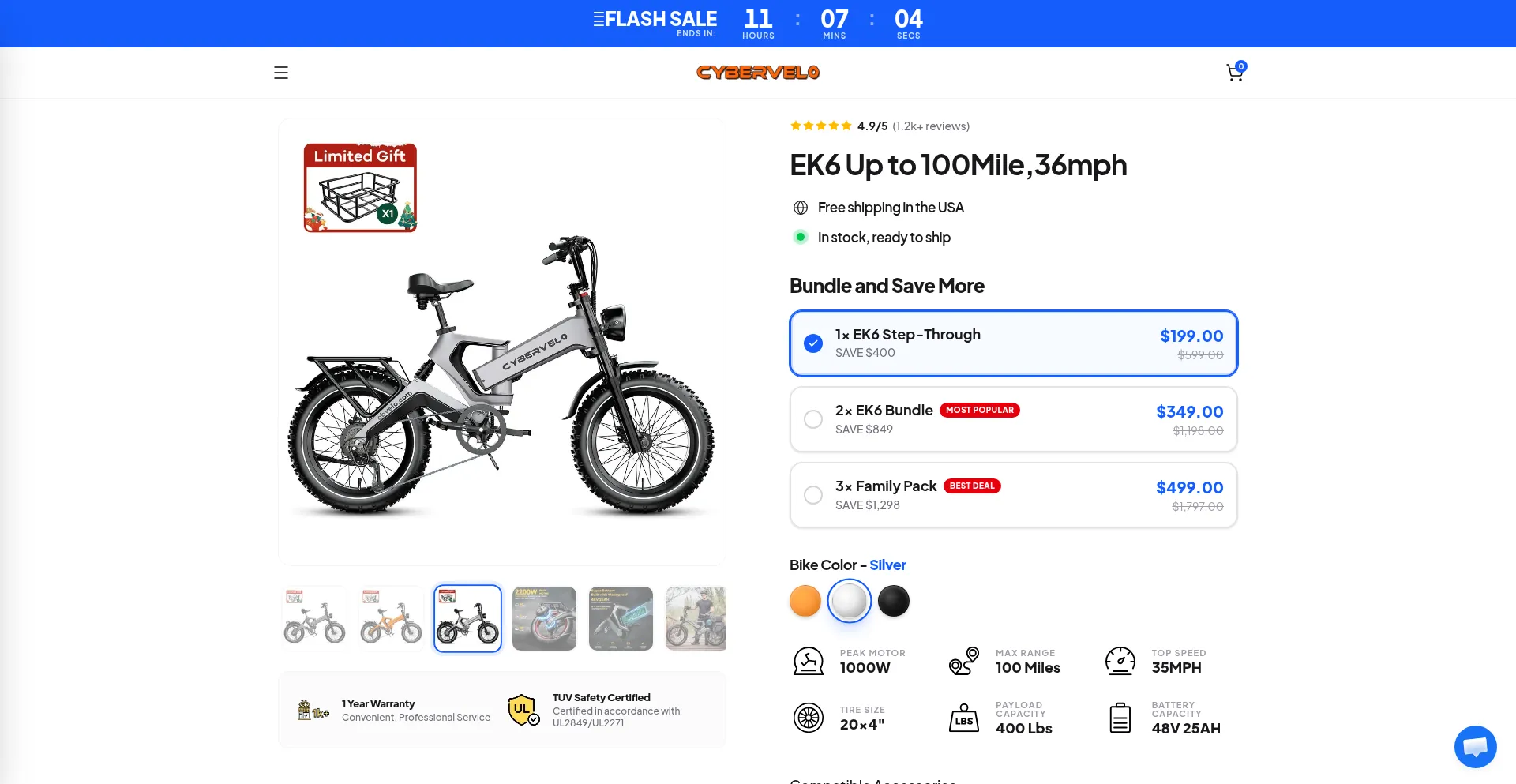
Task: Click the Limited Gift basket badge
Action: point(361,188)
